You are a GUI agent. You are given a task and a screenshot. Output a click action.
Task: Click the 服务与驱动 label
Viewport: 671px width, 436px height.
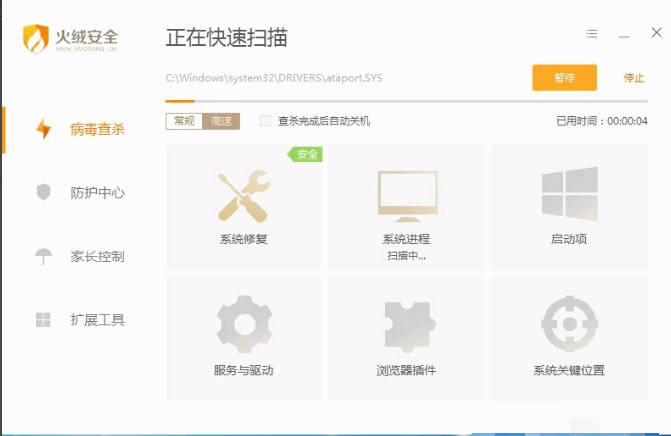pos(243,370)
